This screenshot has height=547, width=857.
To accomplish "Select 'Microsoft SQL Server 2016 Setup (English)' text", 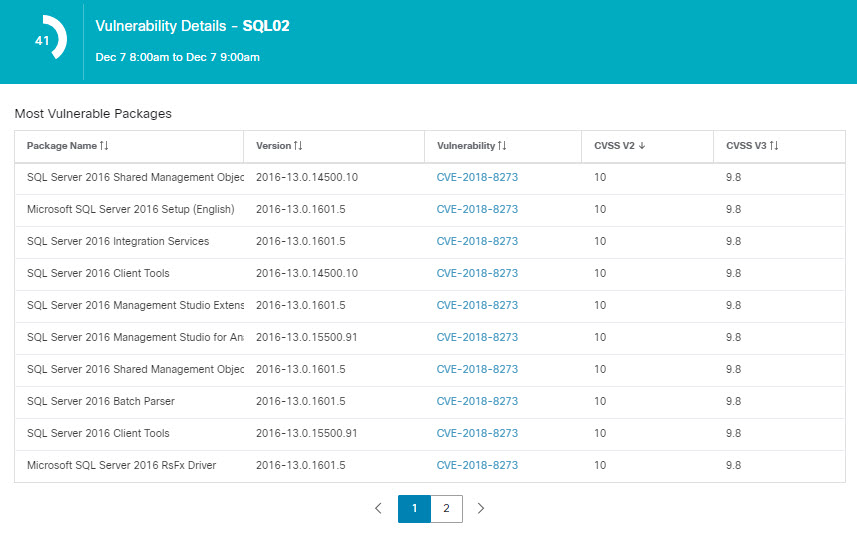I will point(131,209).
